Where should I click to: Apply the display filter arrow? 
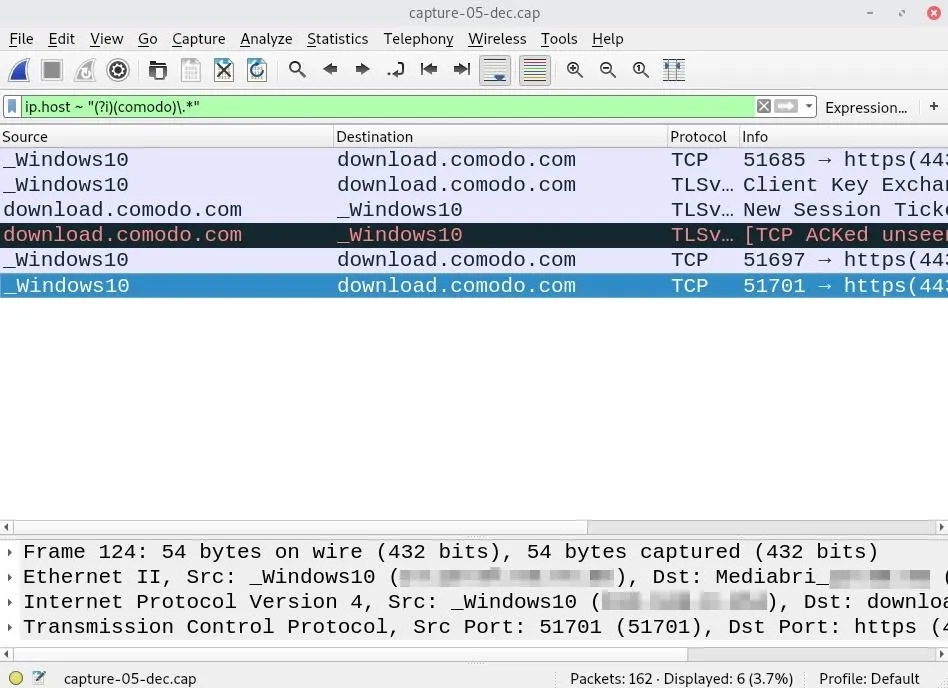(x=786, y=106)
